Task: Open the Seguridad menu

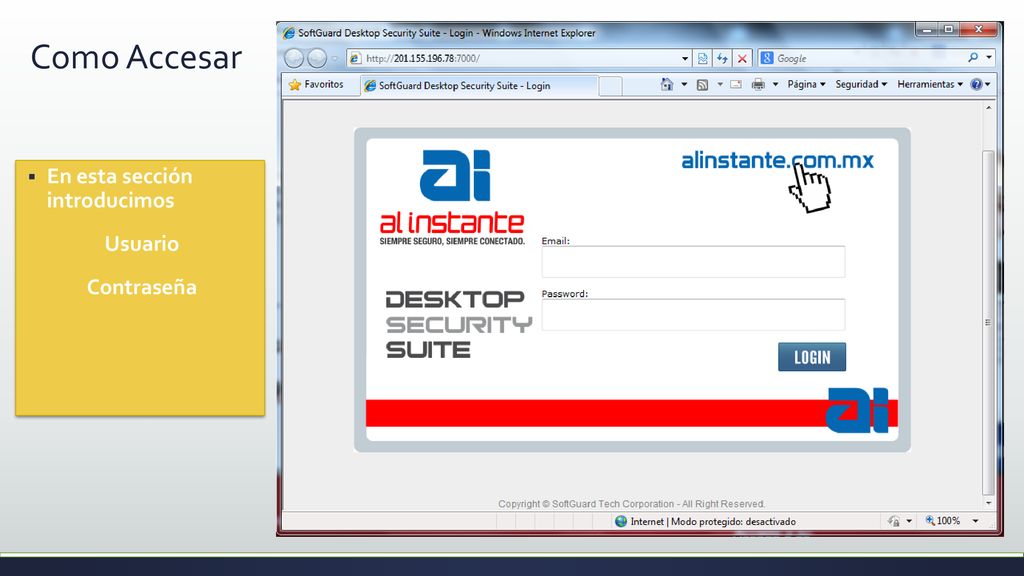Action: pyautogui.click(x=861, y=84)
